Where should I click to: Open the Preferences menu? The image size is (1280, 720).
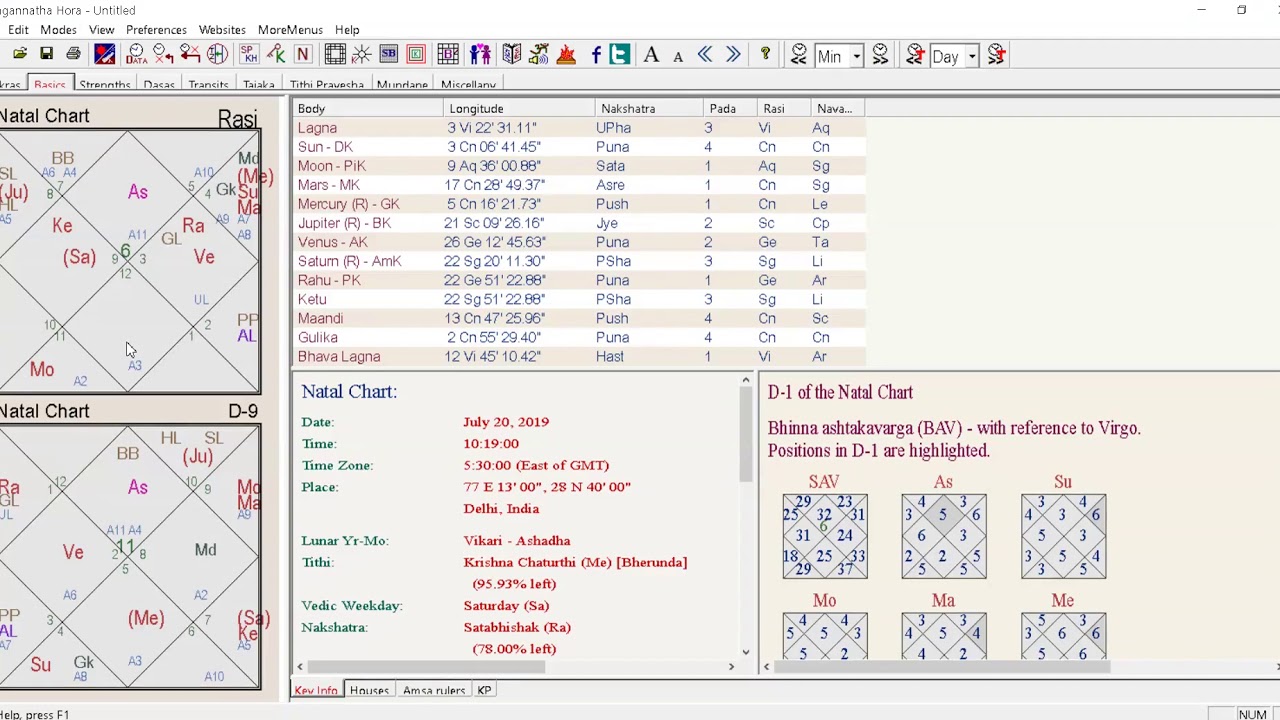pyautogui.click(x=156, y=30)
